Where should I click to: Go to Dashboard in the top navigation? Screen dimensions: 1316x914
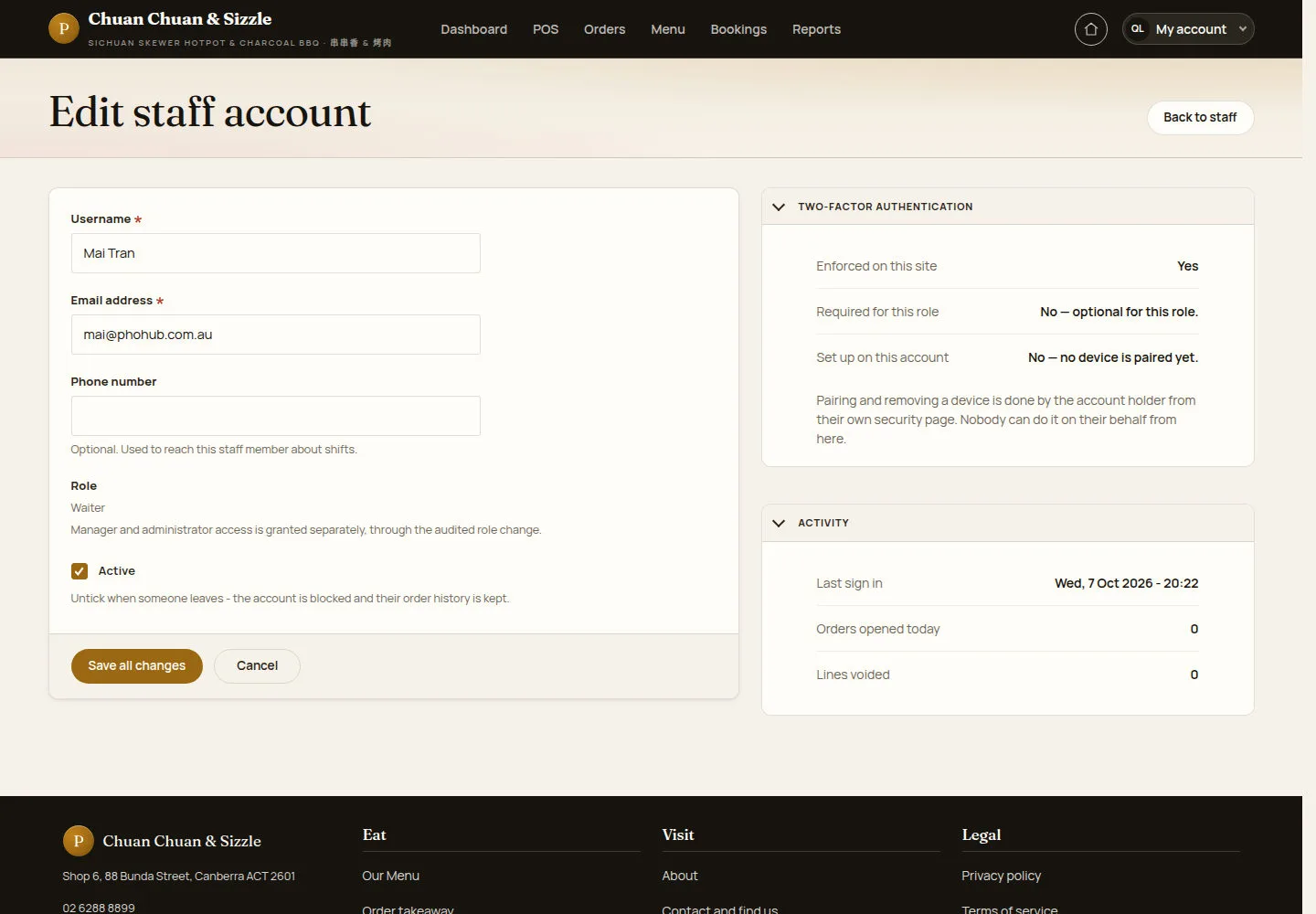(473, 29)
